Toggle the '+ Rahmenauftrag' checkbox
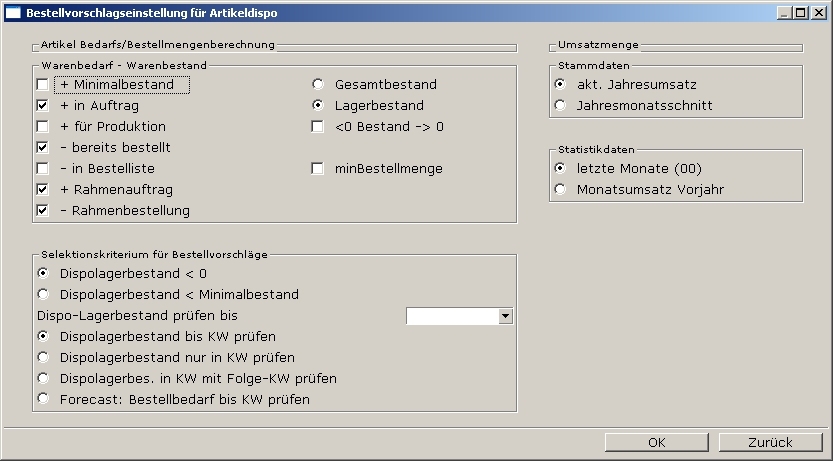 (43, 189)
